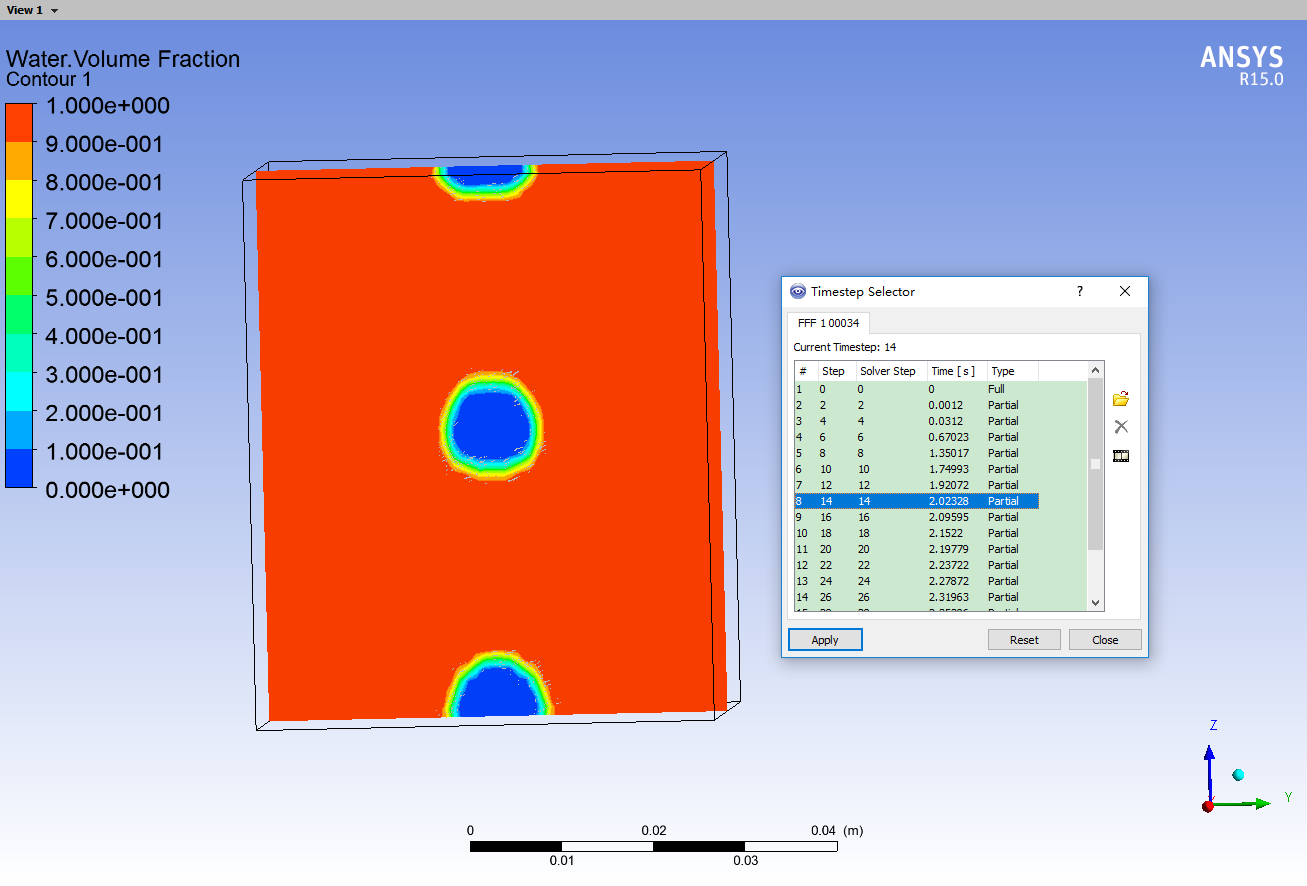Click the Timestep Selector eye icon in title bar
This screenshot has height=886, width=1307.
[x=797, y=292]
